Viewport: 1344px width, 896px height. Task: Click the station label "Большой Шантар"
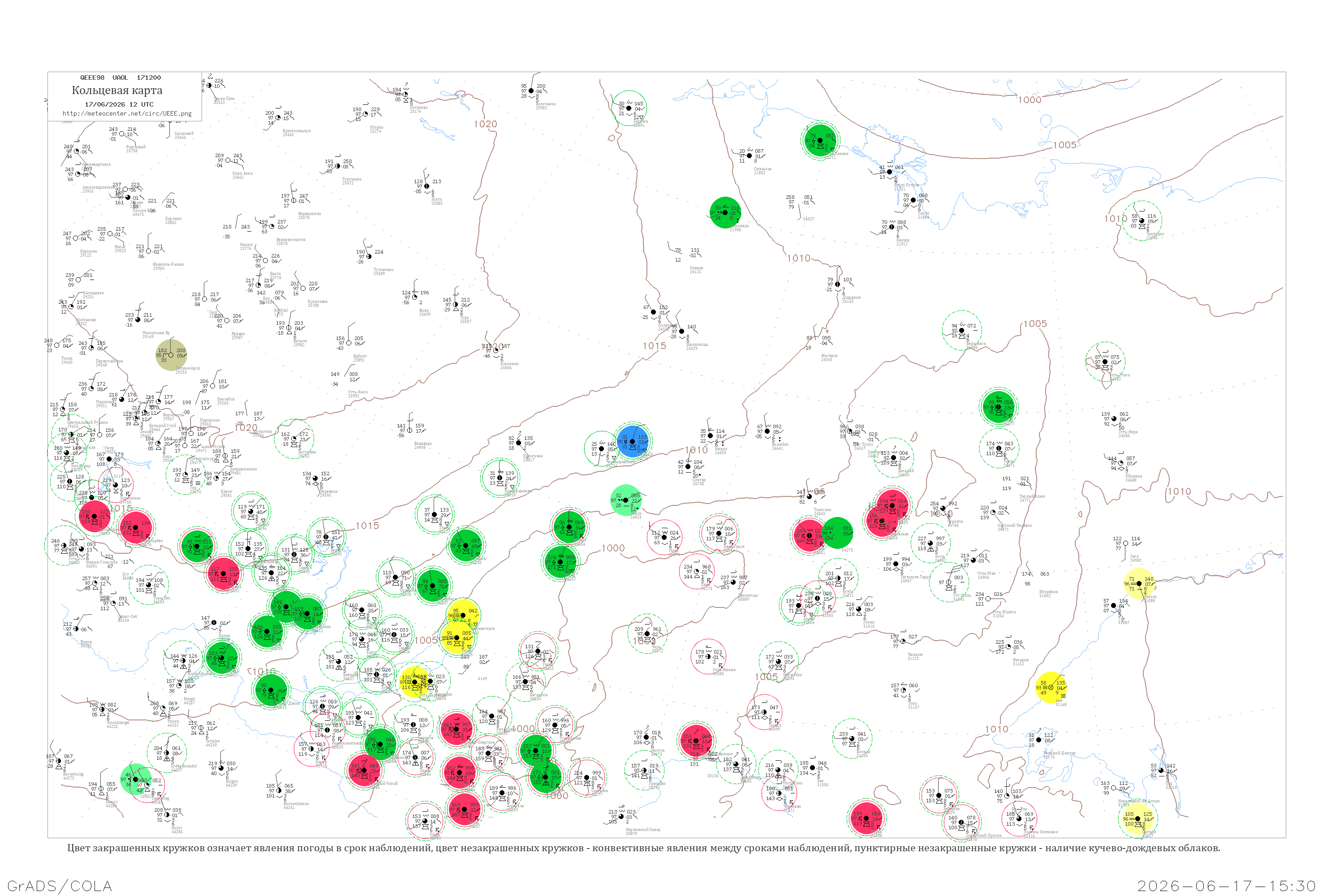pyautogui.click(x=1059, y=753)
